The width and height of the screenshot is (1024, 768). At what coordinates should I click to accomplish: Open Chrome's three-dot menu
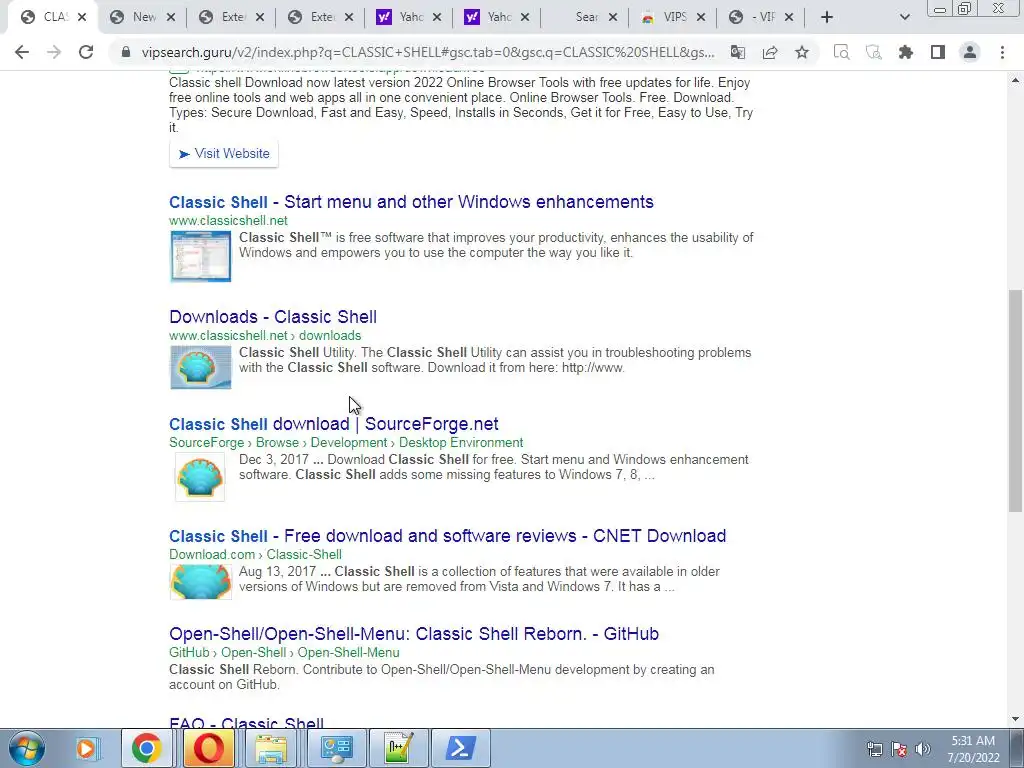(1002, 52)
